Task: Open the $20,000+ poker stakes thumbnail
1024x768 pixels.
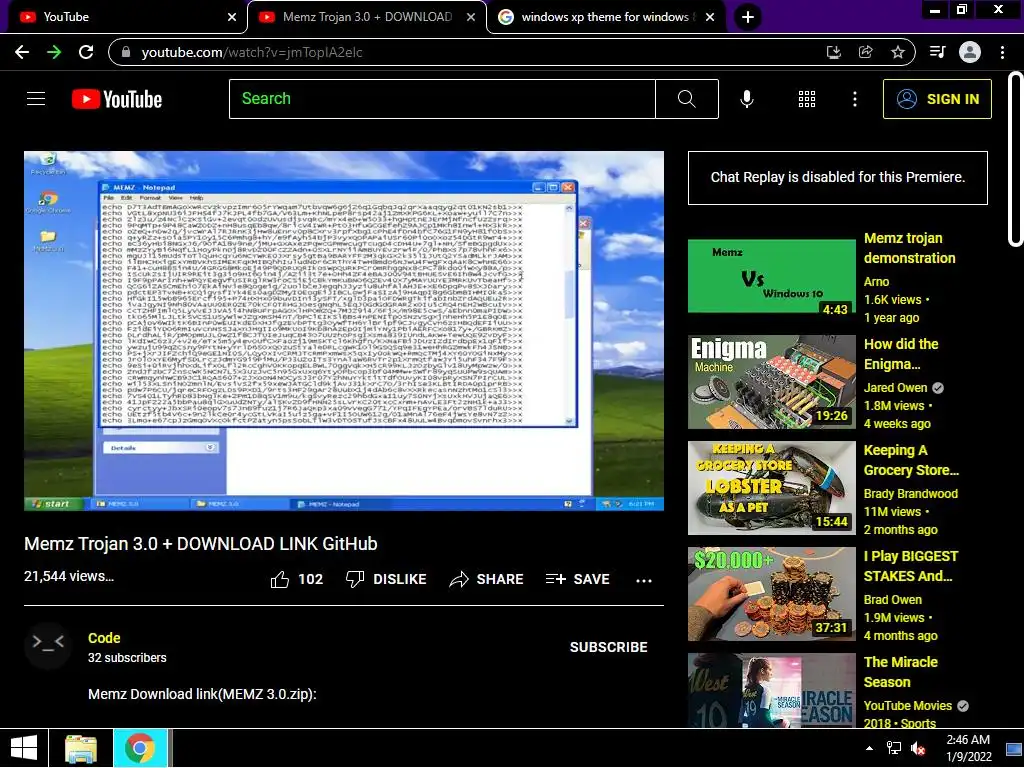Action: [771, 594]
